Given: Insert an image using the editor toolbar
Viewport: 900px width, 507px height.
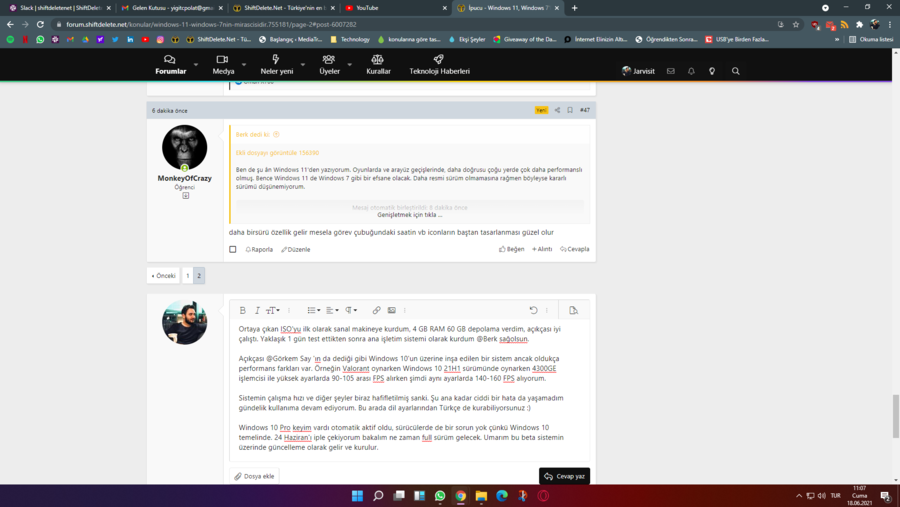Looking at the screenshot, I should click(x=391, y=310).
